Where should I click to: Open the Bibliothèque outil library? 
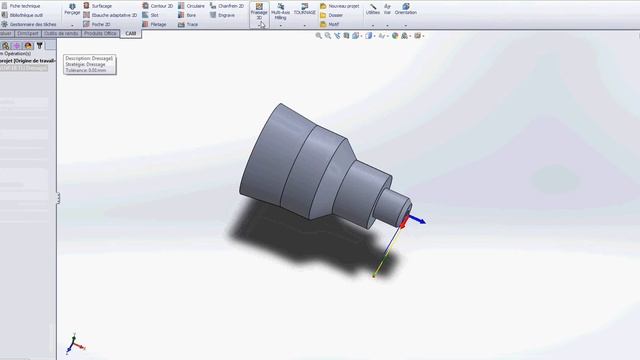pyautogui.click(x=22, y=15)
